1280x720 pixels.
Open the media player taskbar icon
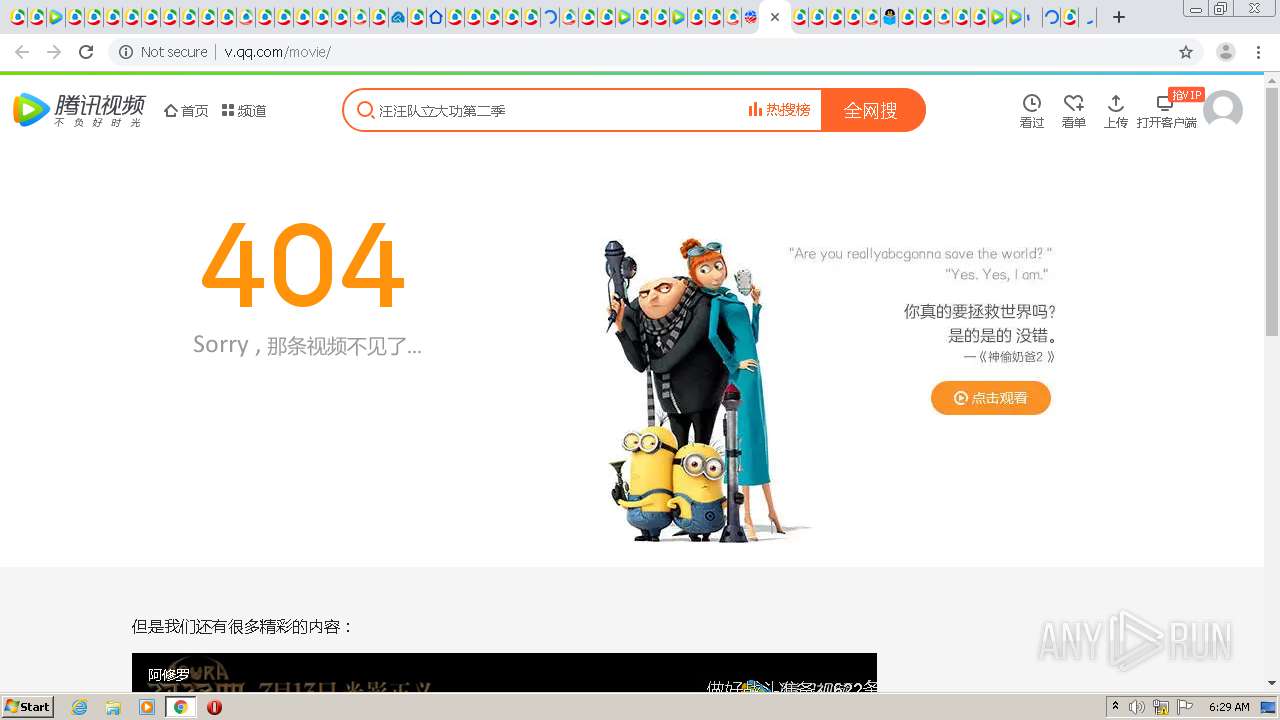coord(147,707)
